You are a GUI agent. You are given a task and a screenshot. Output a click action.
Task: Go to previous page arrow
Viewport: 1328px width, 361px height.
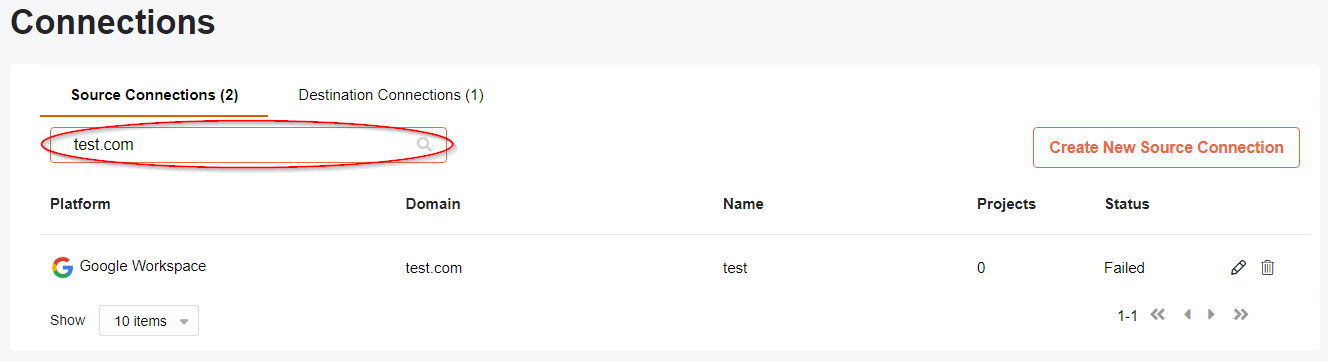coord(1187,315)
